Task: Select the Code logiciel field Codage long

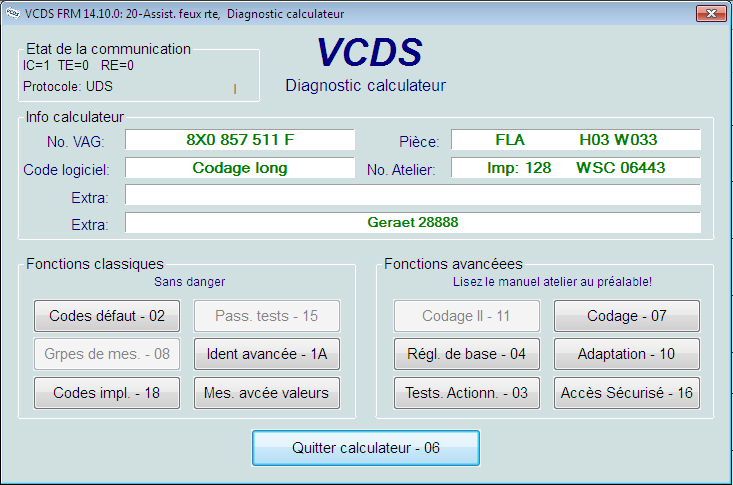Action: pos(240,168)
